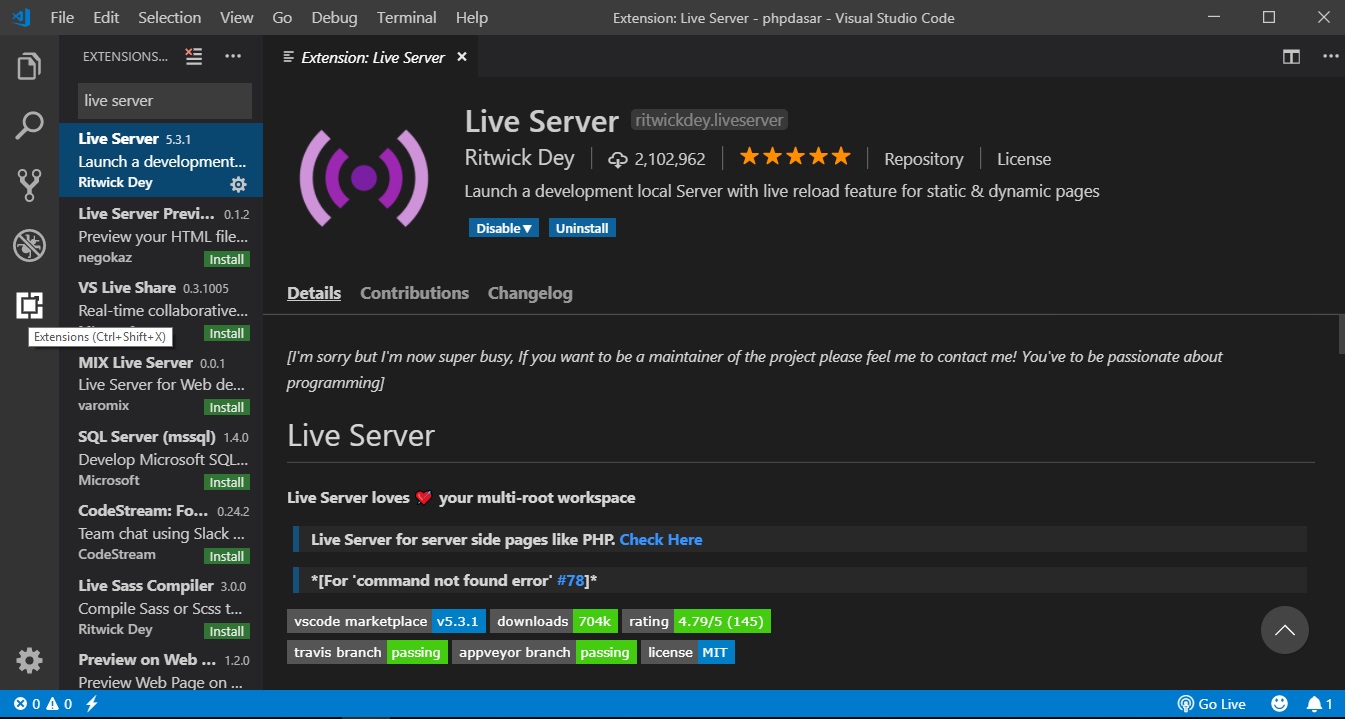Install the VS Live Share extension
Screen dimensions: 1346x720
click(x=227, y=333)
